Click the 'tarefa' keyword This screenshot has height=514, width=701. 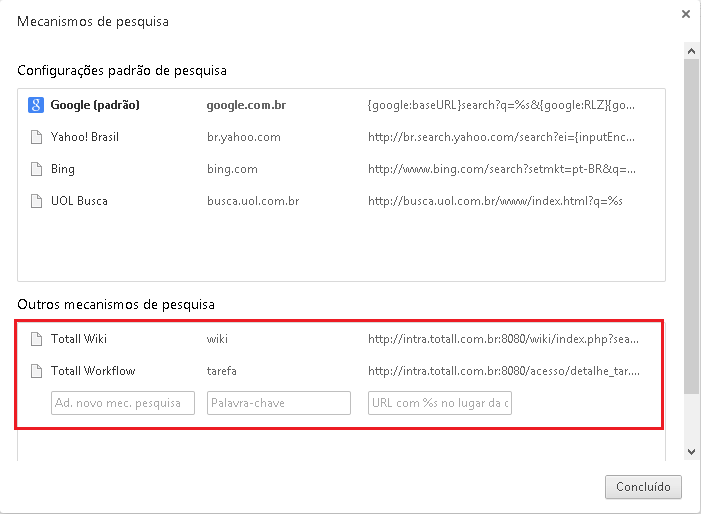tap(222, 371)
